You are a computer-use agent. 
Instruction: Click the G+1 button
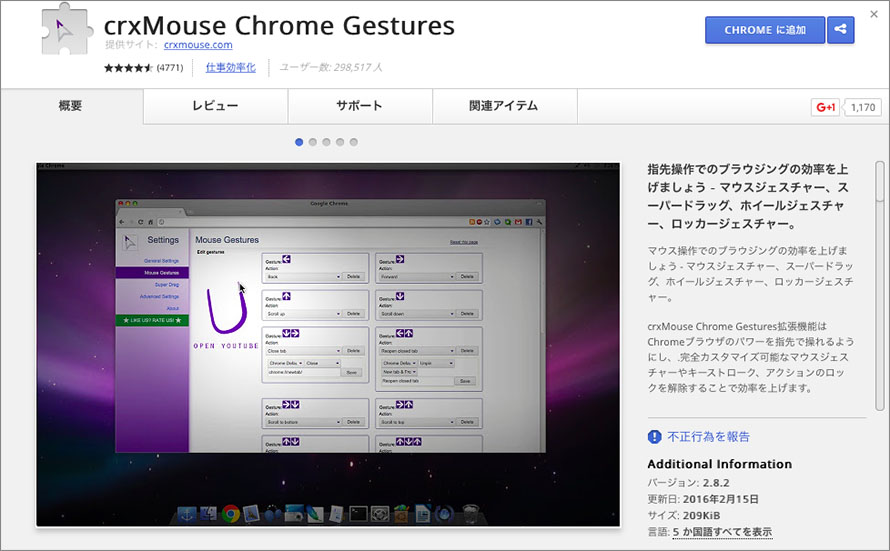point(825,107)
